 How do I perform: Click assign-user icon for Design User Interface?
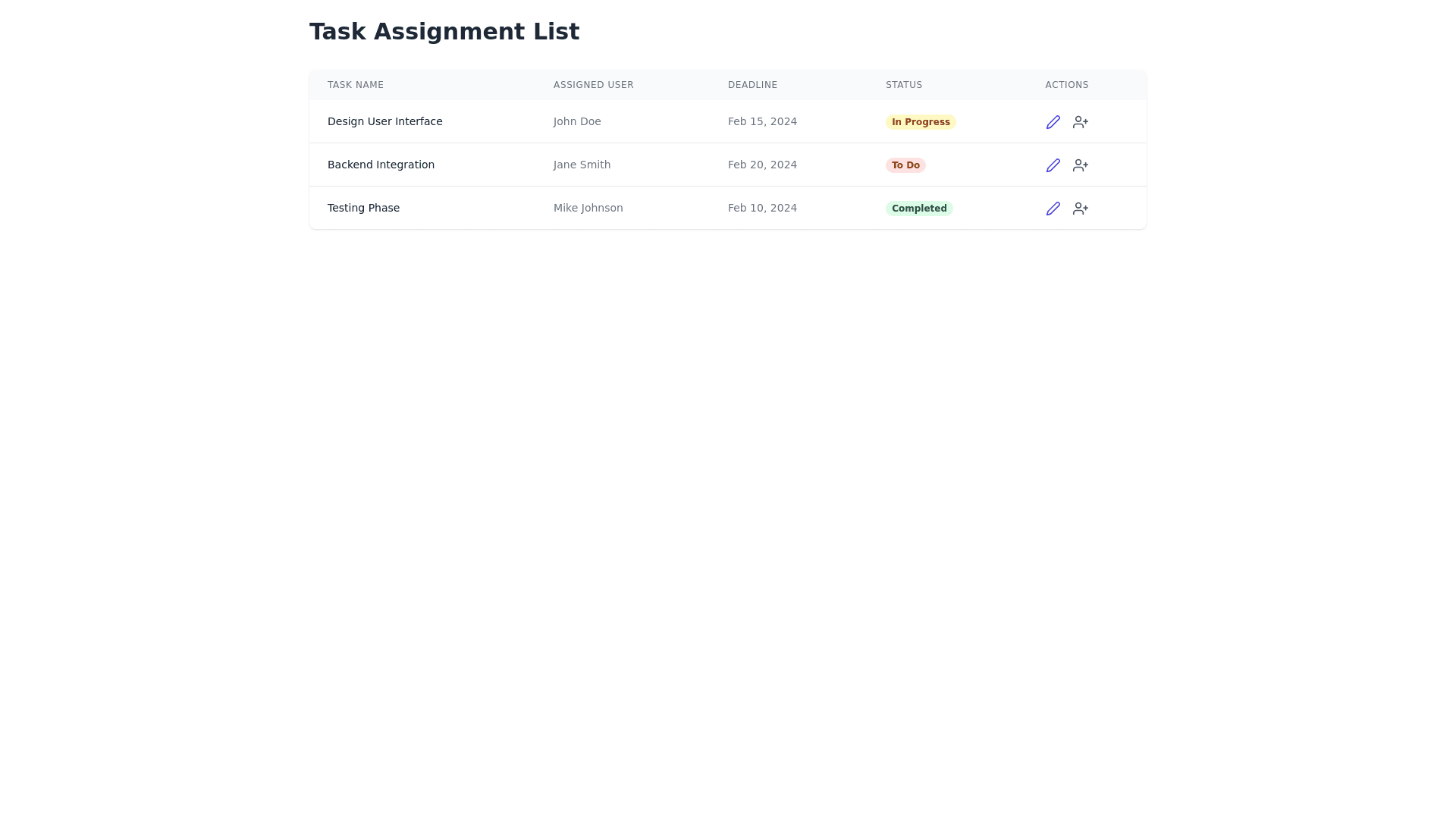(x=1081, y=122)
